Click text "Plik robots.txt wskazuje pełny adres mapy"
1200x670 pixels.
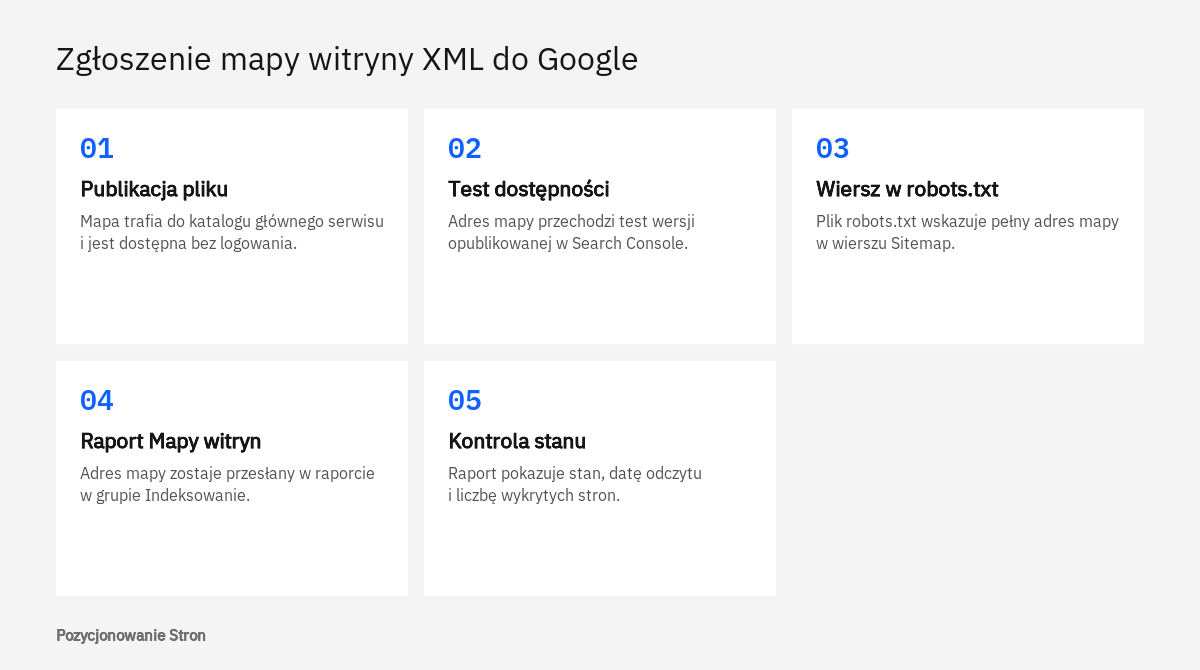point(967,221)
